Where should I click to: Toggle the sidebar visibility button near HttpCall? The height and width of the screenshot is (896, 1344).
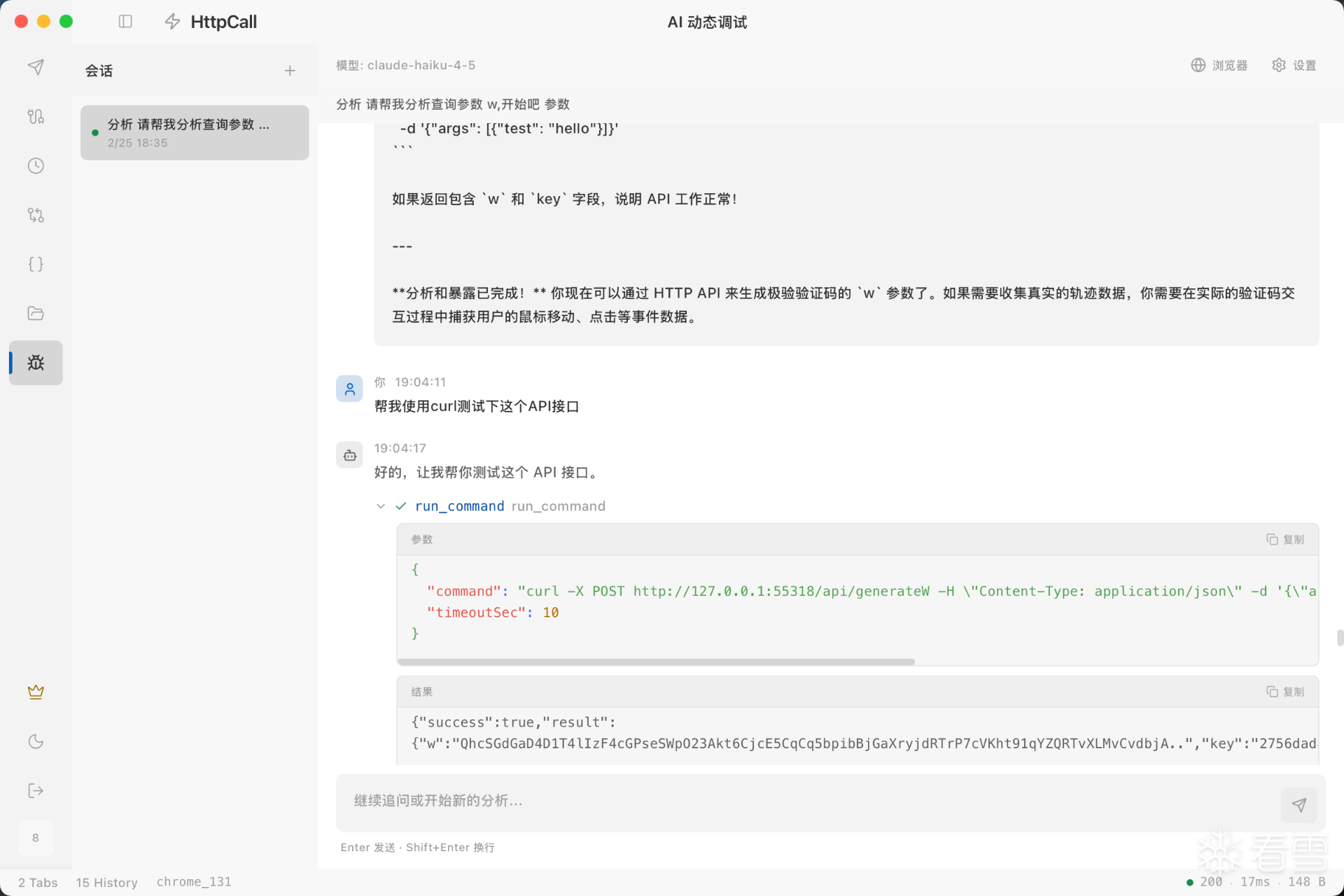tap(125, 22)
